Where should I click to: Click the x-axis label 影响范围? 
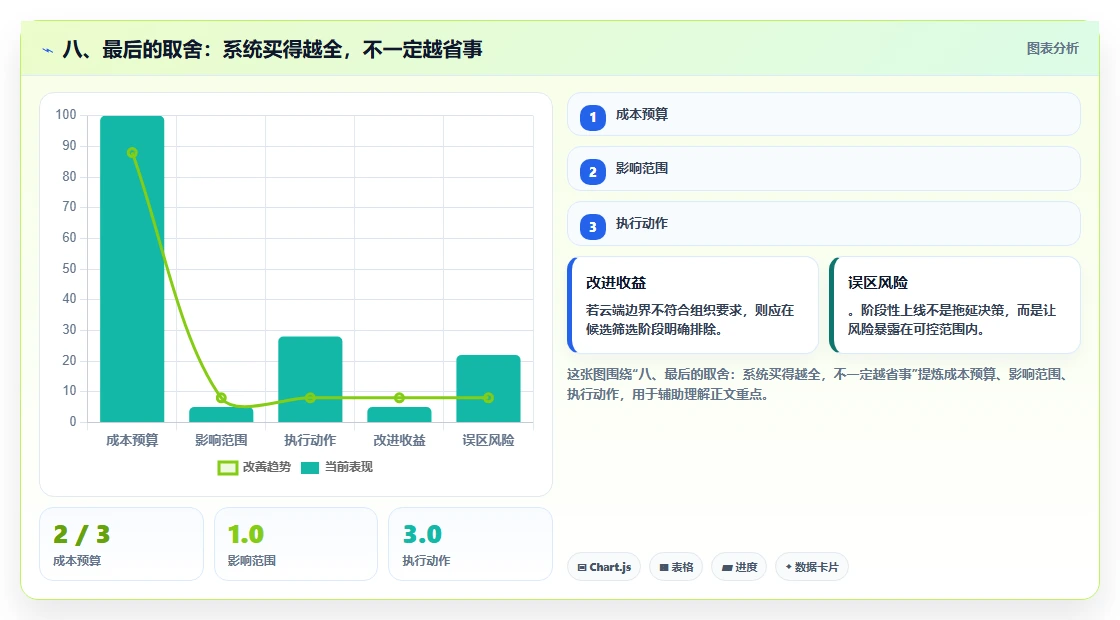[221, 440]
